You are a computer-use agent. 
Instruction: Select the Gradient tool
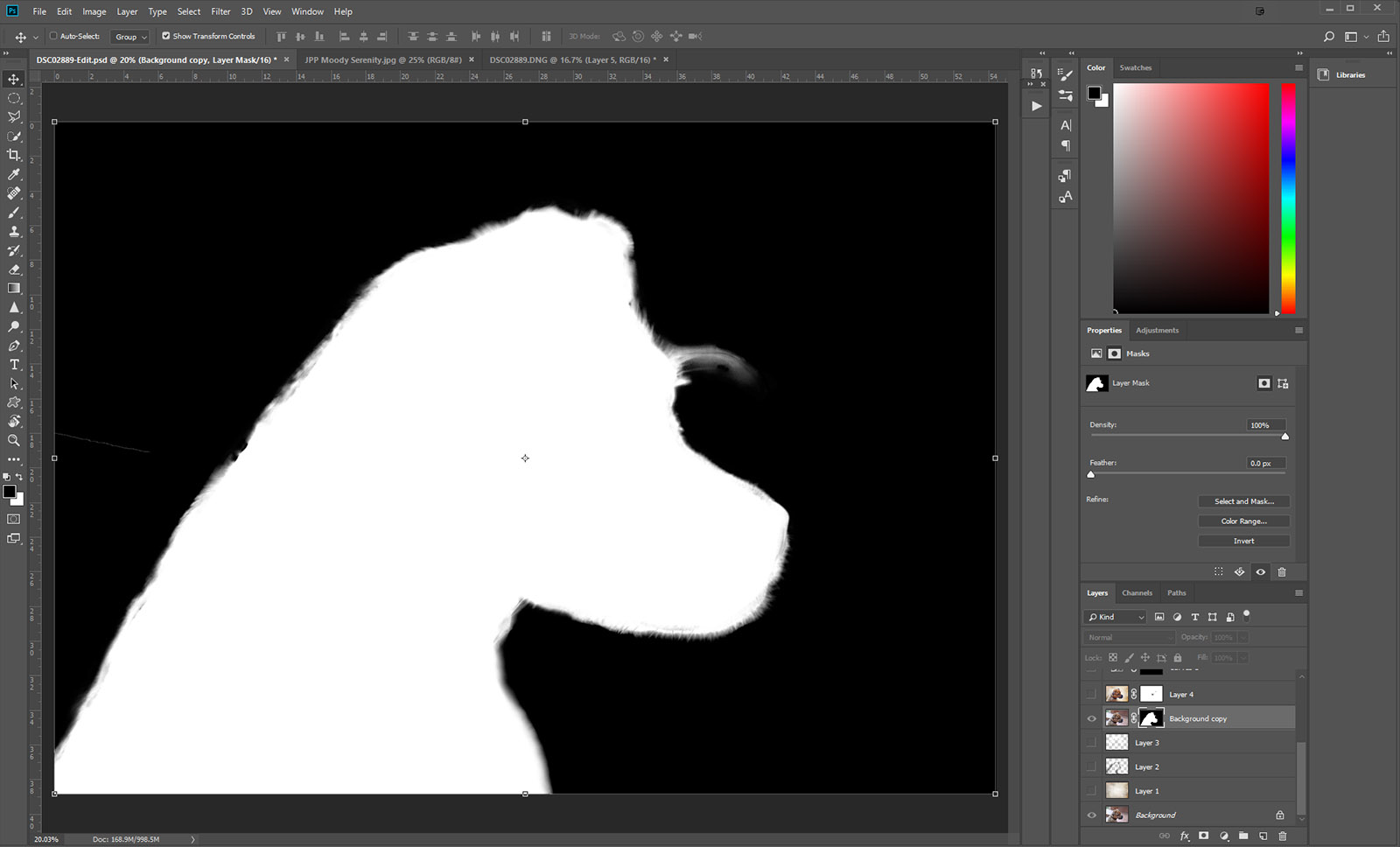(x=14, y=289)
